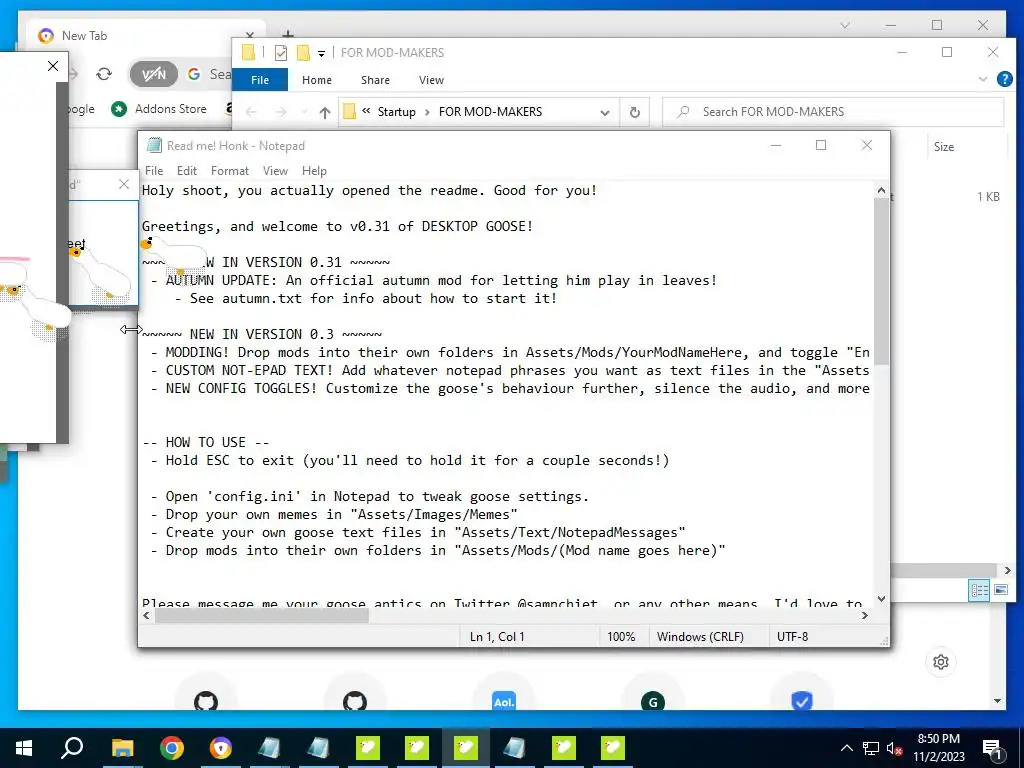Open the Windows Start menu
The height and width of the screenshot is (768, 1024).
click(24, 748)
